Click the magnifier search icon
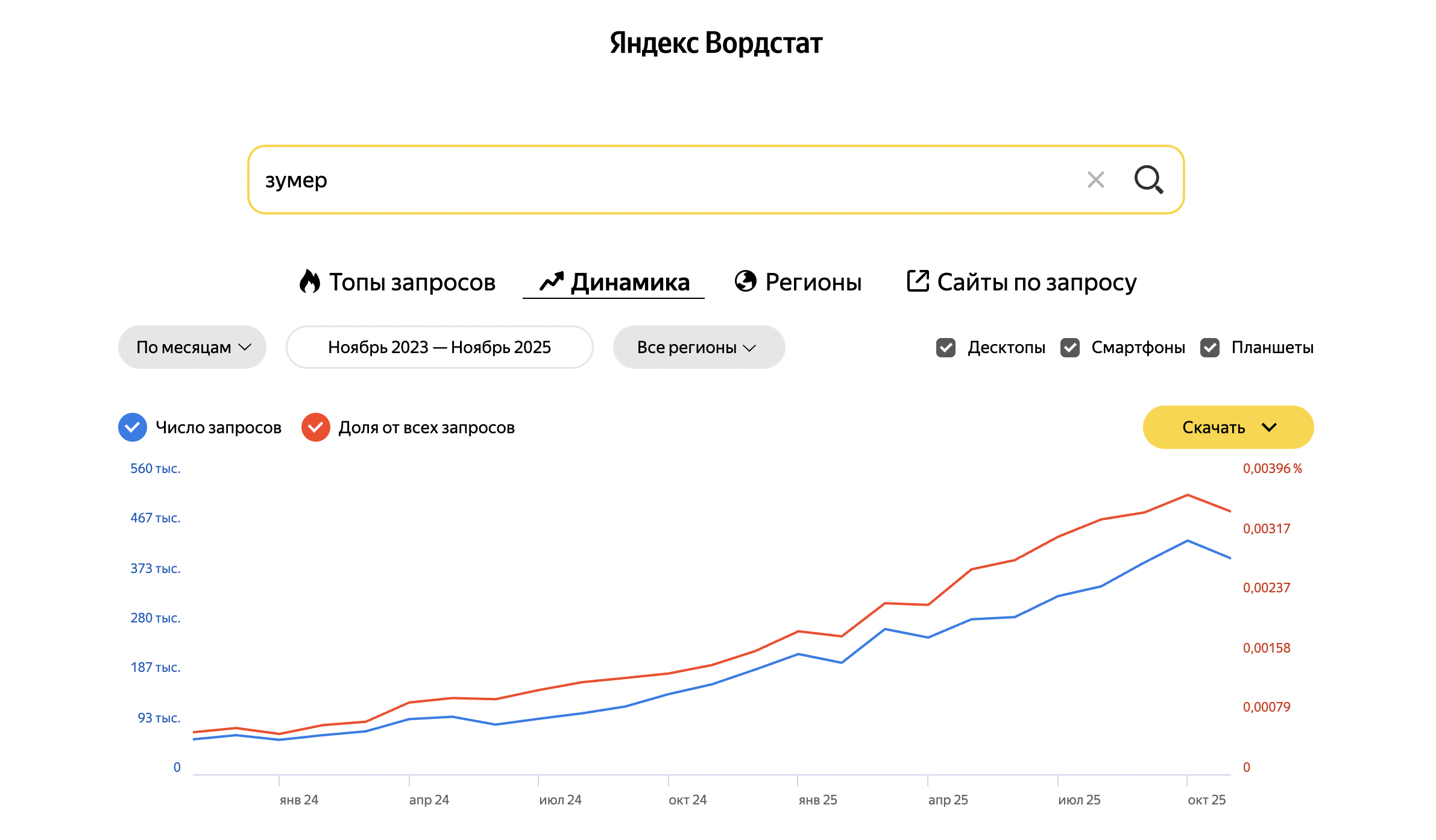Image resolution: width=1436 pixels, height=840 pixels. pos(1148,180)
